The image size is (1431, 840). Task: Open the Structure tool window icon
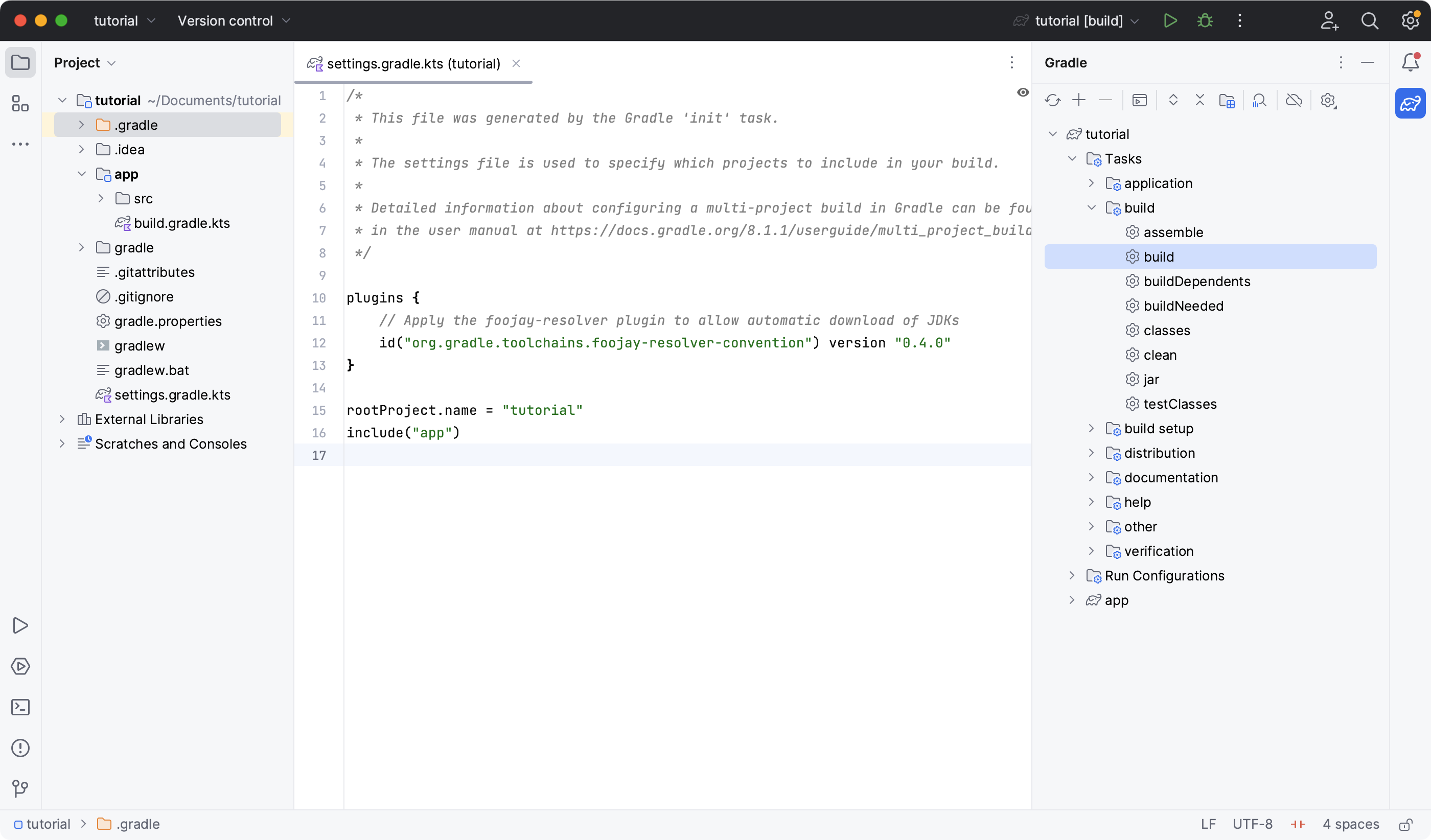(20, 103)
